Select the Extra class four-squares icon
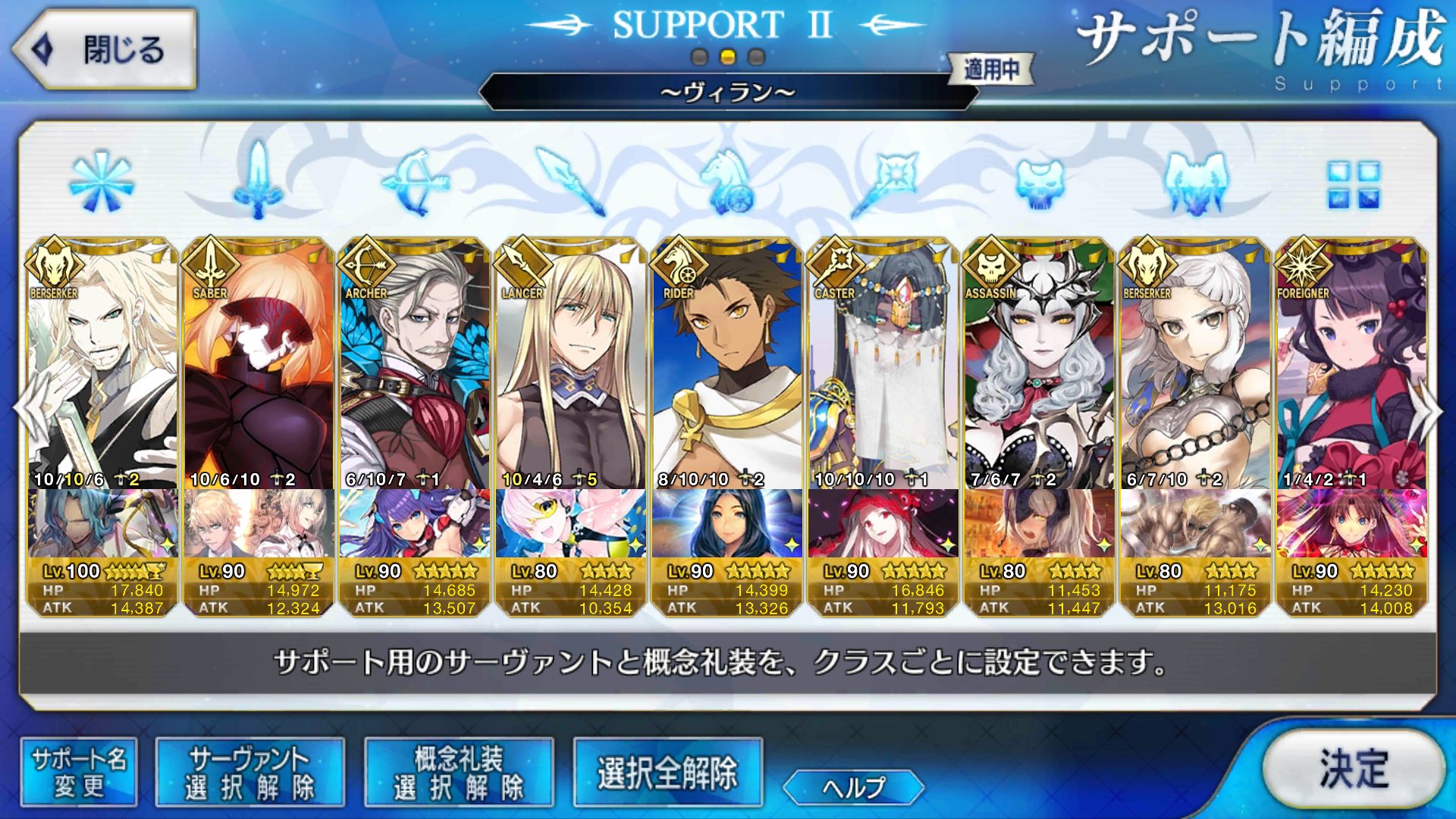The height and width of the screenshot is (819, 1456). (x=1354, y=184)
